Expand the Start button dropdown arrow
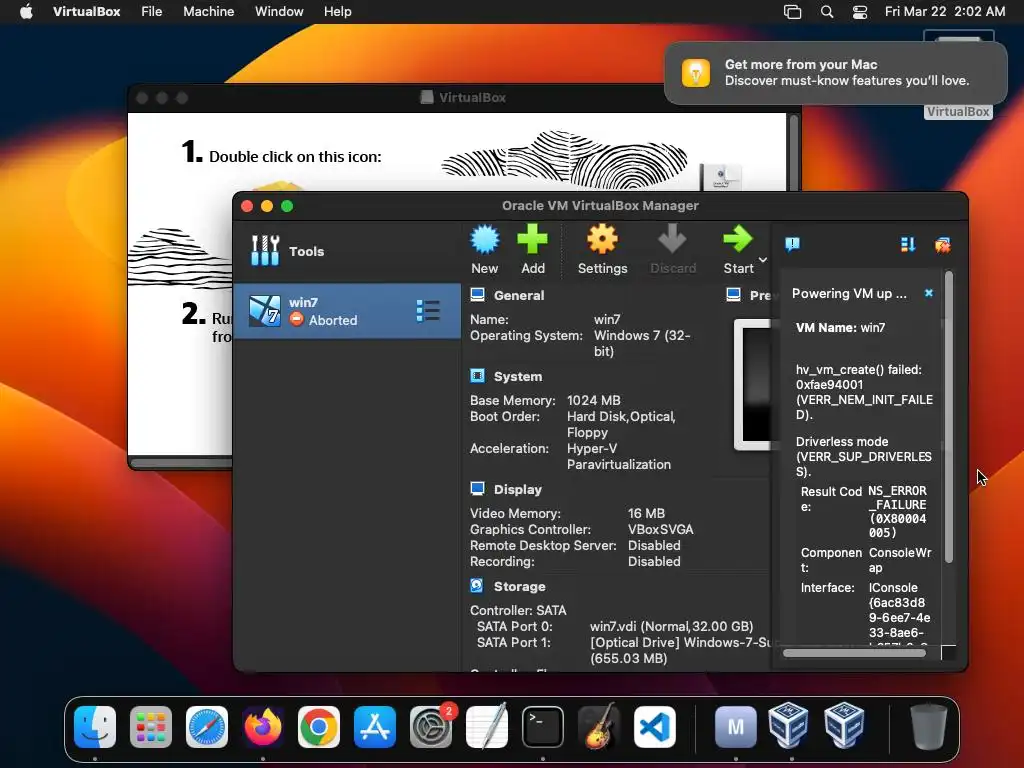 (x=763, y=260)
